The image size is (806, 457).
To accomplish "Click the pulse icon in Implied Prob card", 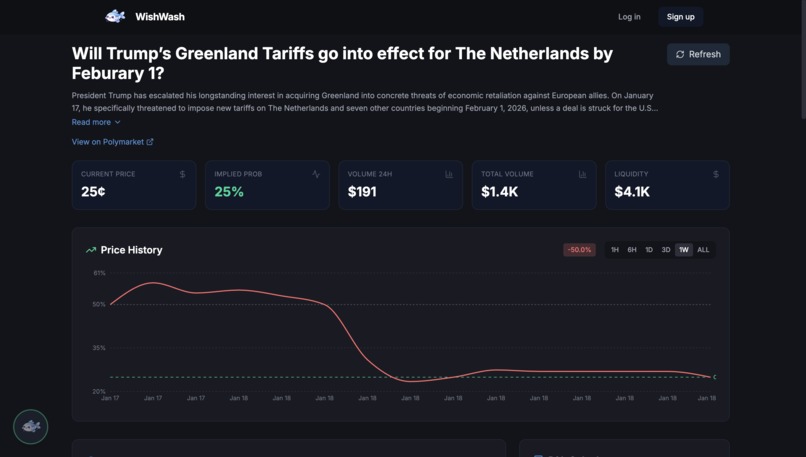I will pyautogui.click(x=316, y=174).
